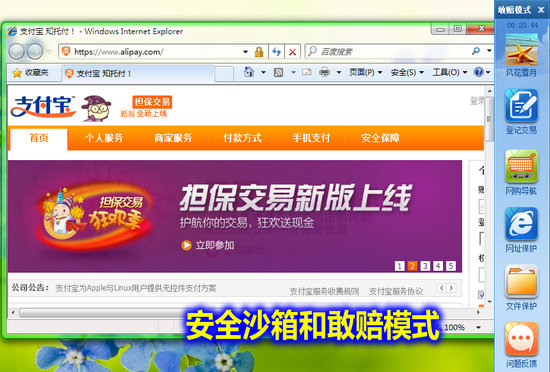Image resolution: width=550 pixels, height=372 pixels.
Task: Expand the 页面(P) dropdown menu
Action: coord(365,72)
